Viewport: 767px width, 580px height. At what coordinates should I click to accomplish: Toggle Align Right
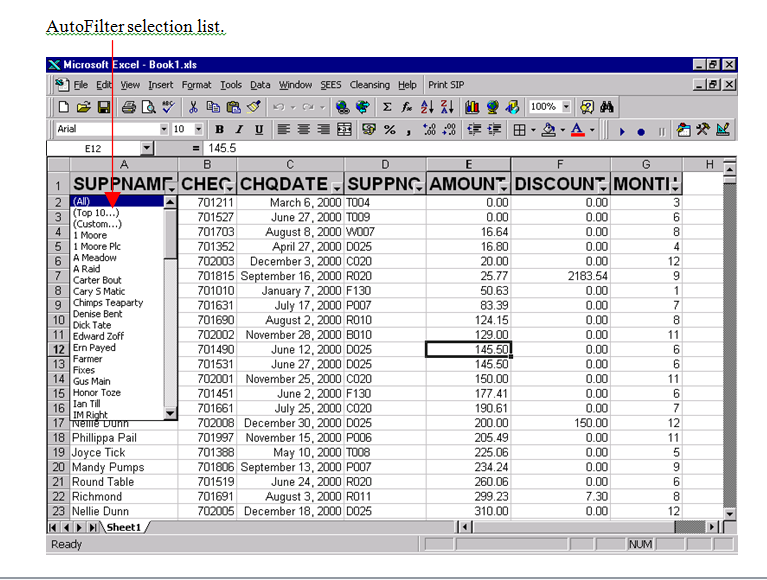click(x=323, y=130)
